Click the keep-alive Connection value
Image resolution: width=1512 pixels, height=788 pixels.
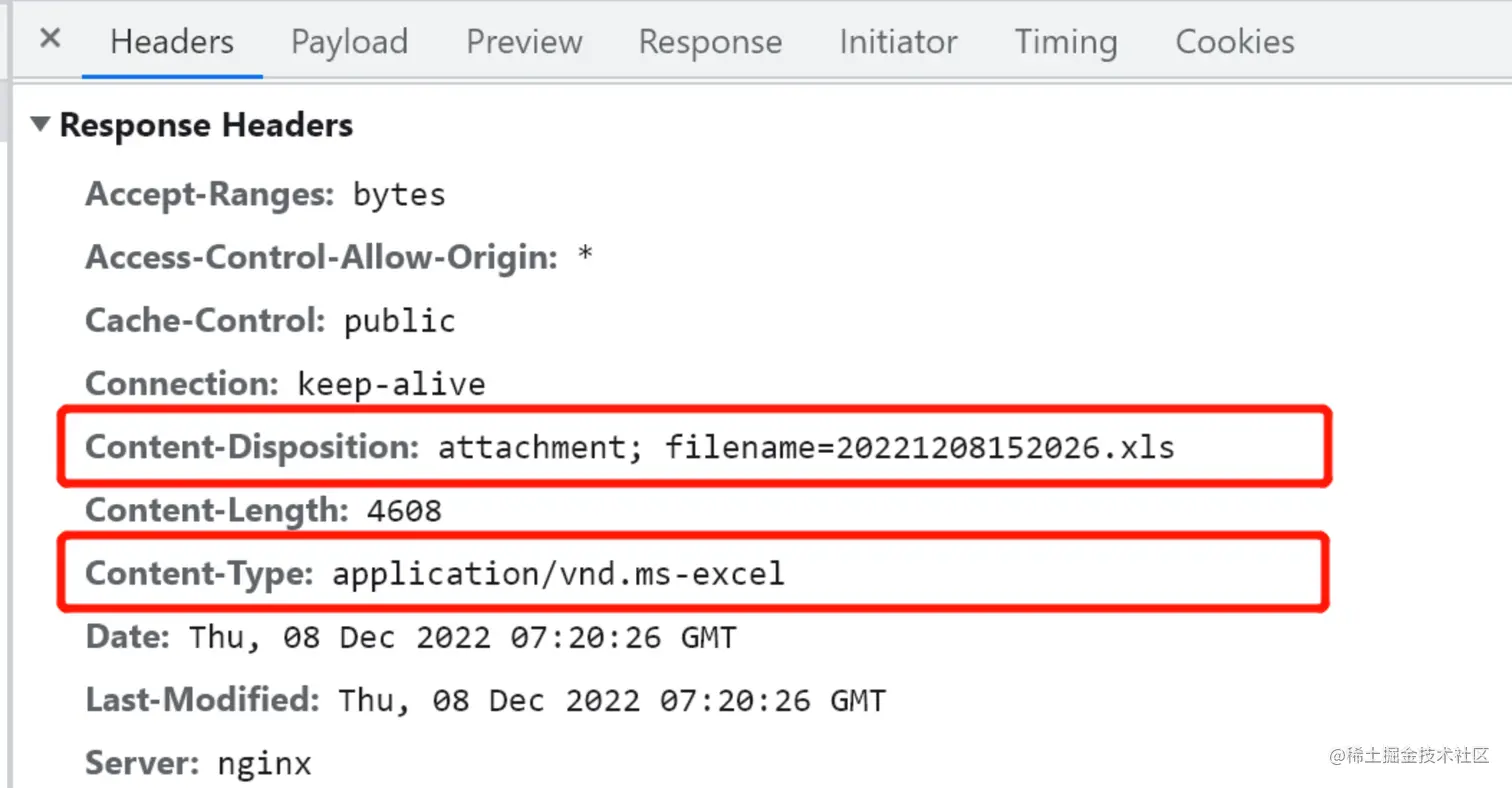[x=391, y=384]
